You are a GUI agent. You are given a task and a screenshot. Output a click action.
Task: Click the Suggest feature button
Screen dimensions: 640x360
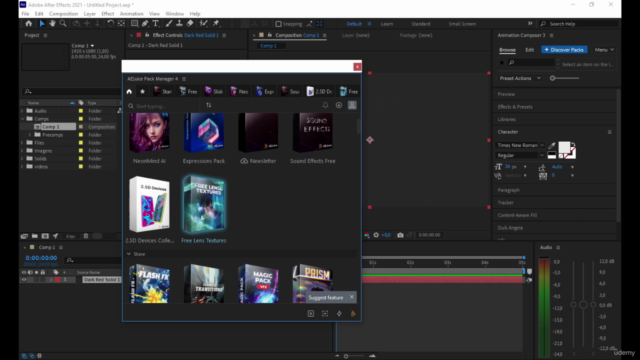[x=326, y=298]
